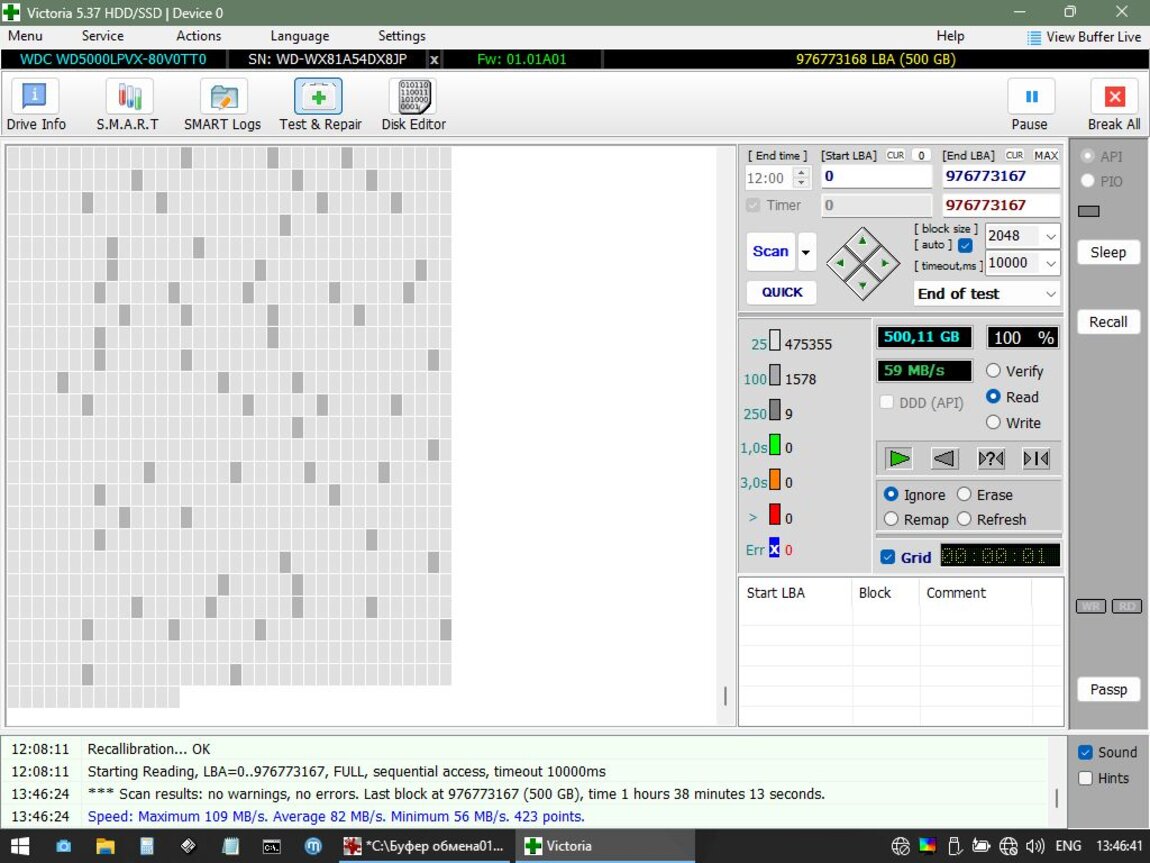This screenshot has width=1150, height=863.
Task: Click the reverse scan arrow button
Action: click(945, 459)
